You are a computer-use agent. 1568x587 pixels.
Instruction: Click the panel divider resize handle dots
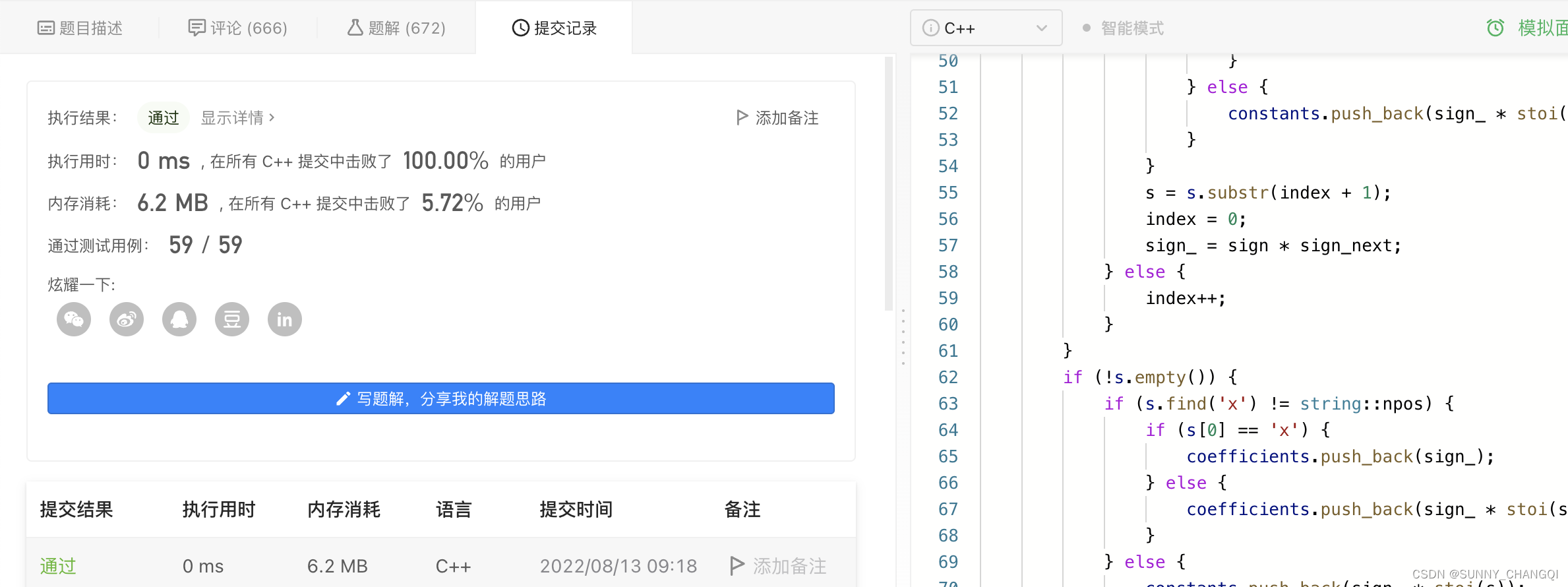(x=903, y=336)
